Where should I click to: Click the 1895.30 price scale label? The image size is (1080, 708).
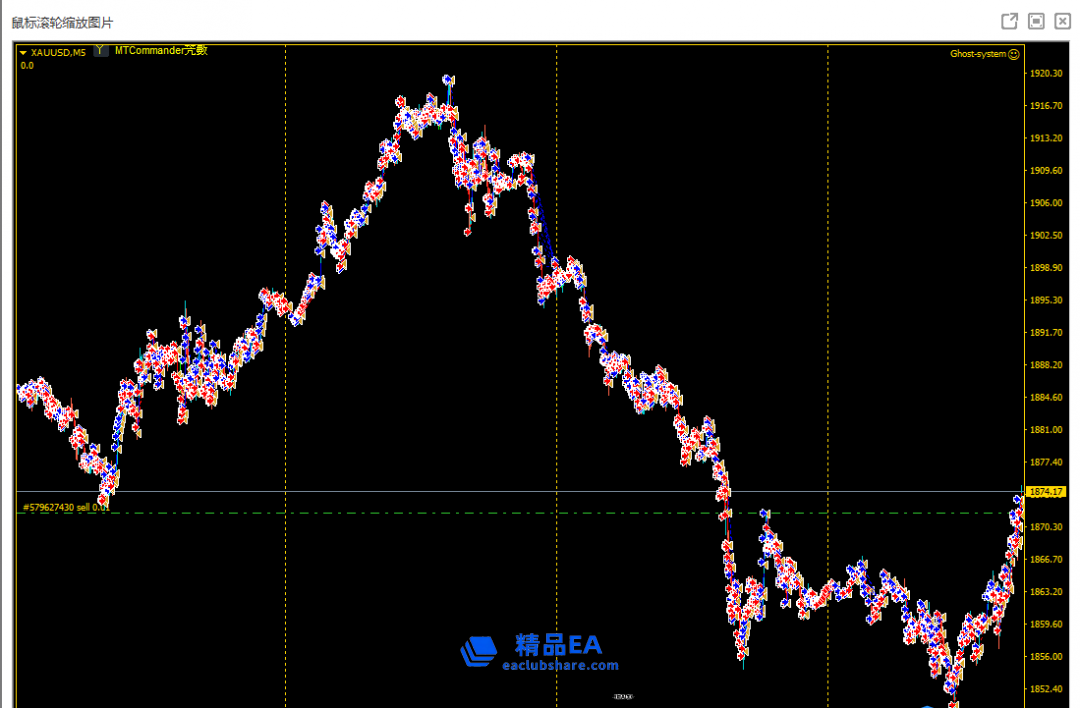1045,300
